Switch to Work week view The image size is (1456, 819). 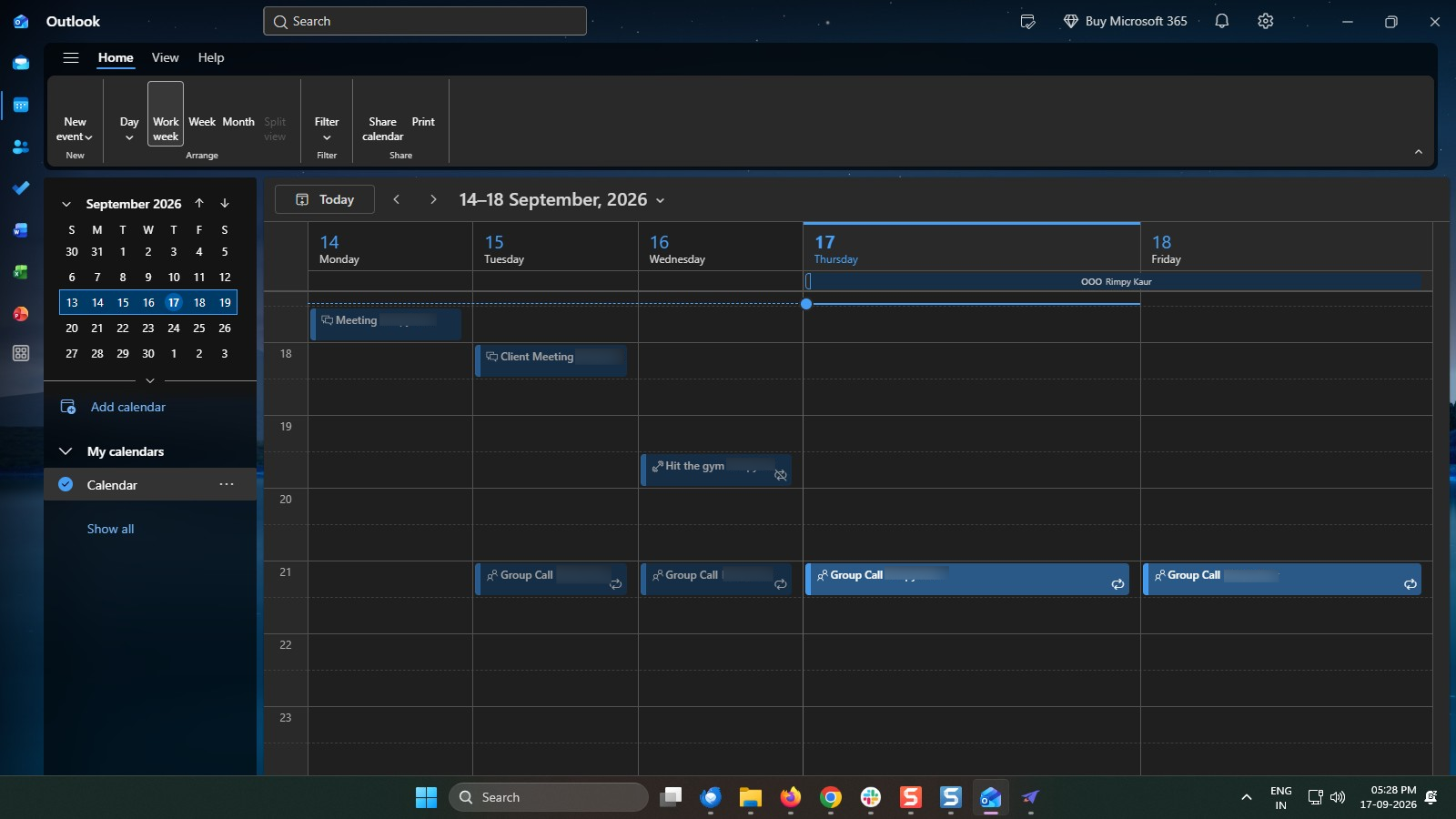coord(166,114)
